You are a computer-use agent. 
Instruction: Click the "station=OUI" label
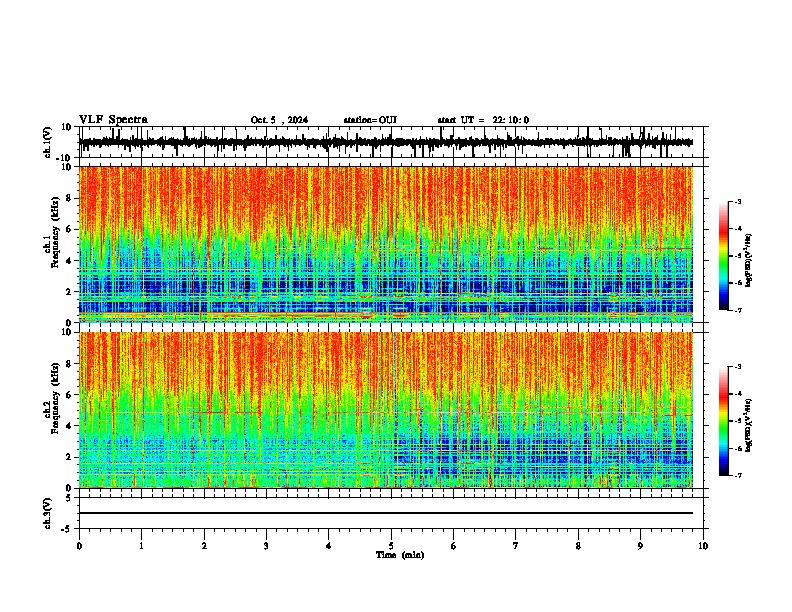(370, 120)
